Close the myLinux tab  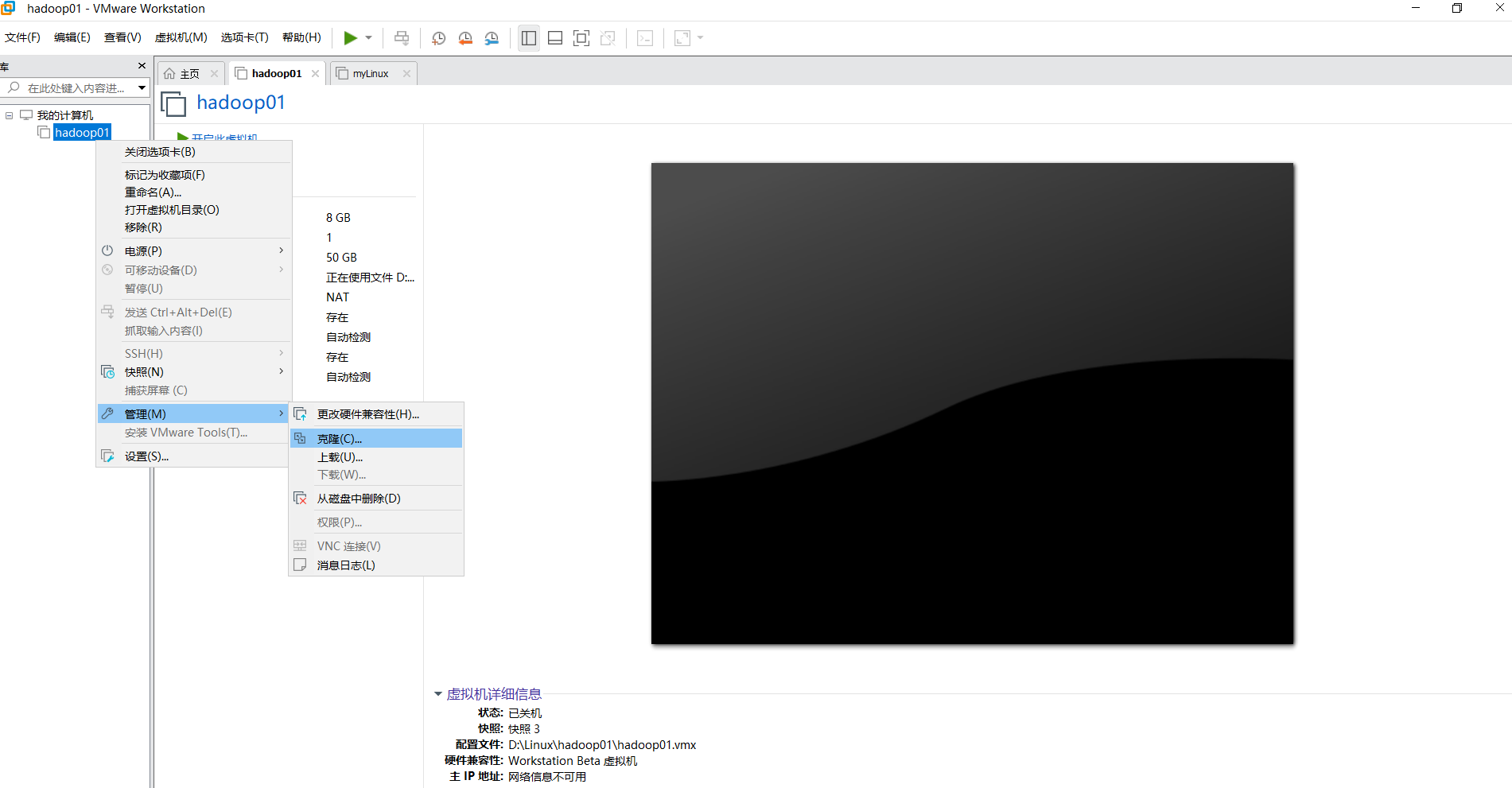point(406,73)
